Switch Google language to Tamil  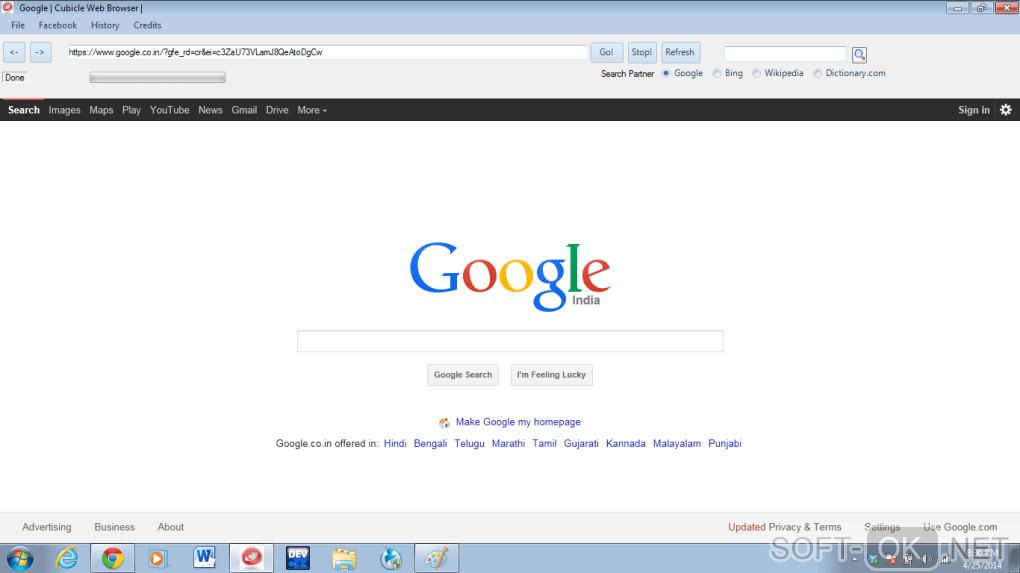544,444
